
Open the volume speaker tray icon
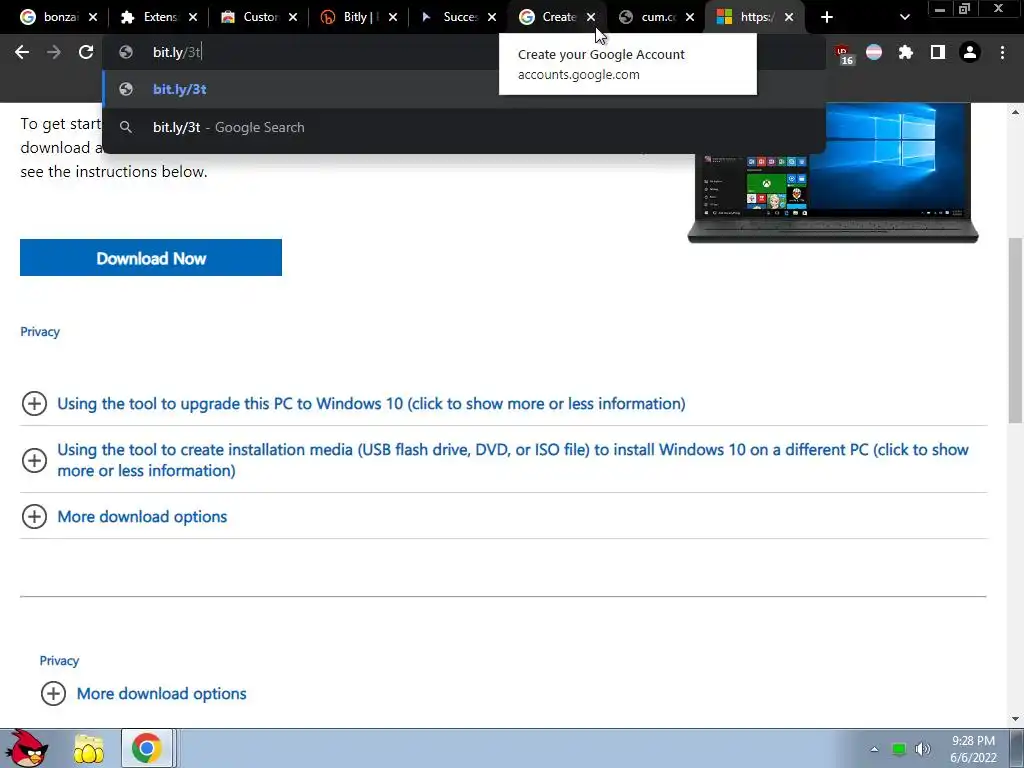[x=923, y=749]
